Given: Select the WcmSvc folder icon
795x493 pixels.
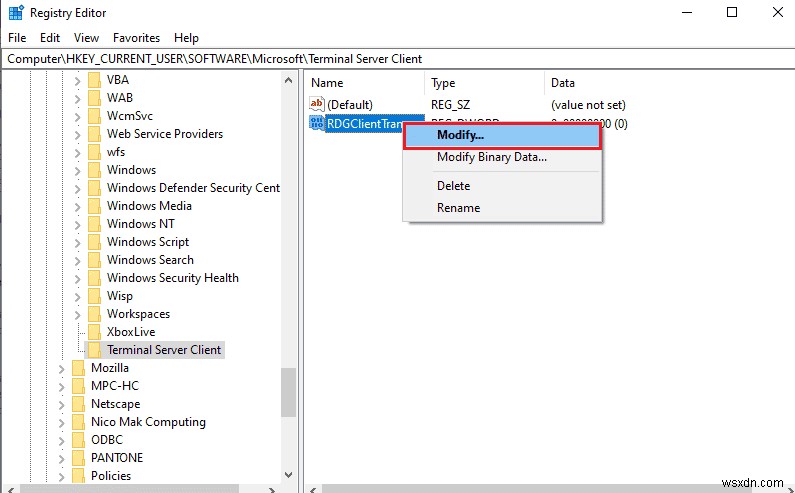Looking at the screenshot, I should coord(94,116).
